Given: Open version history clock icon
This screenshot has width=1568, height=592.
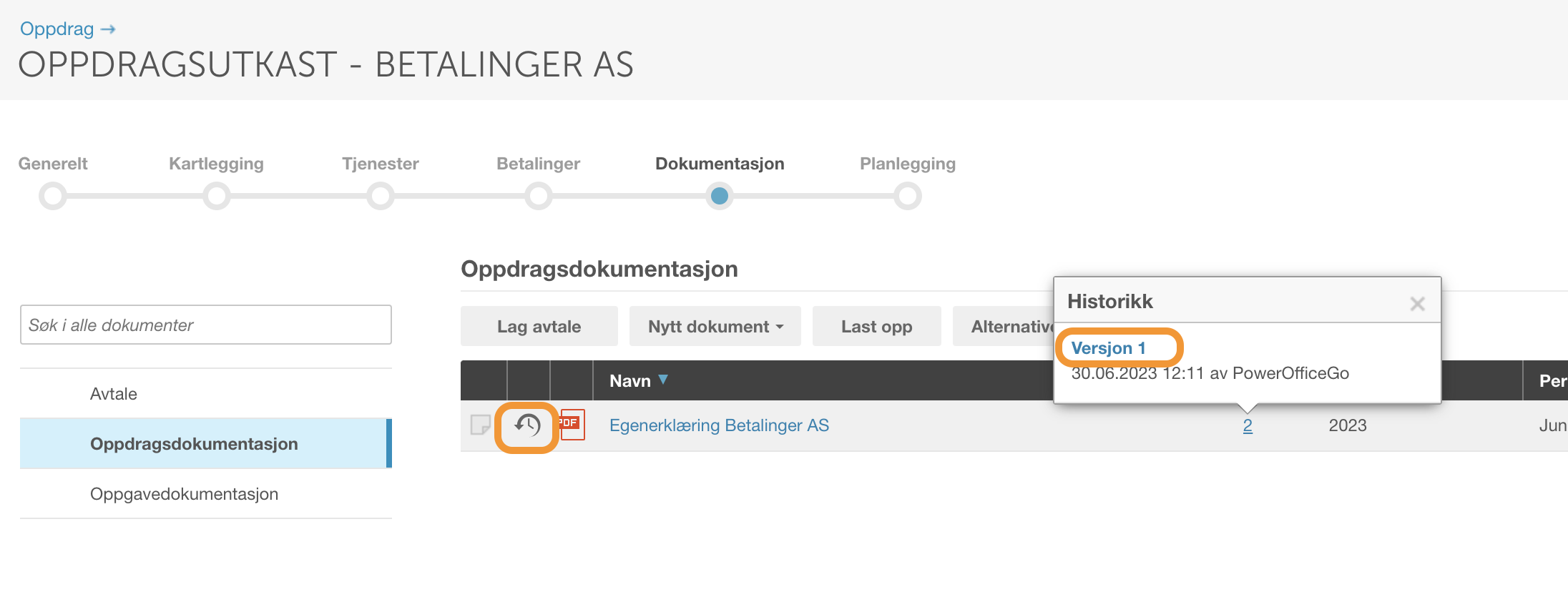Looking at the screenshot, I should (527, 426).
